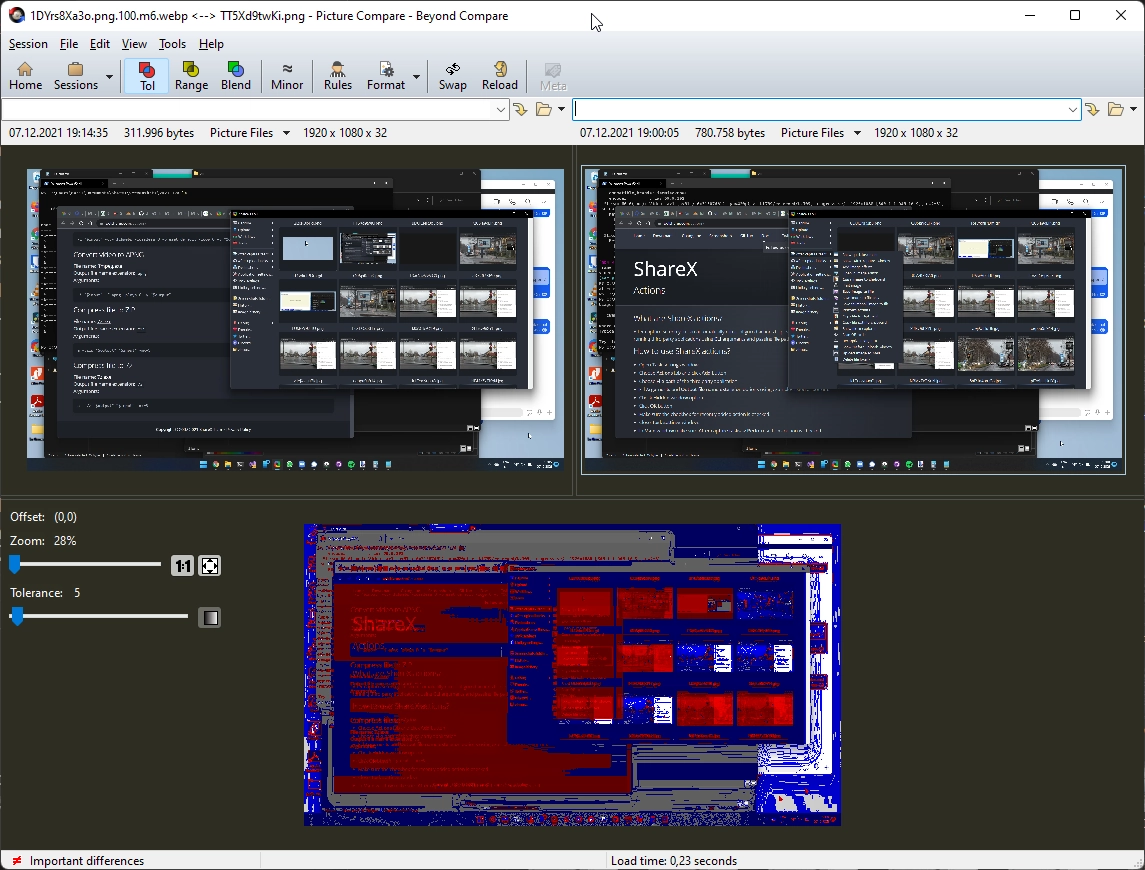The image size is (1145, 870).
Task: Open the Session menu
Action: 28,44
